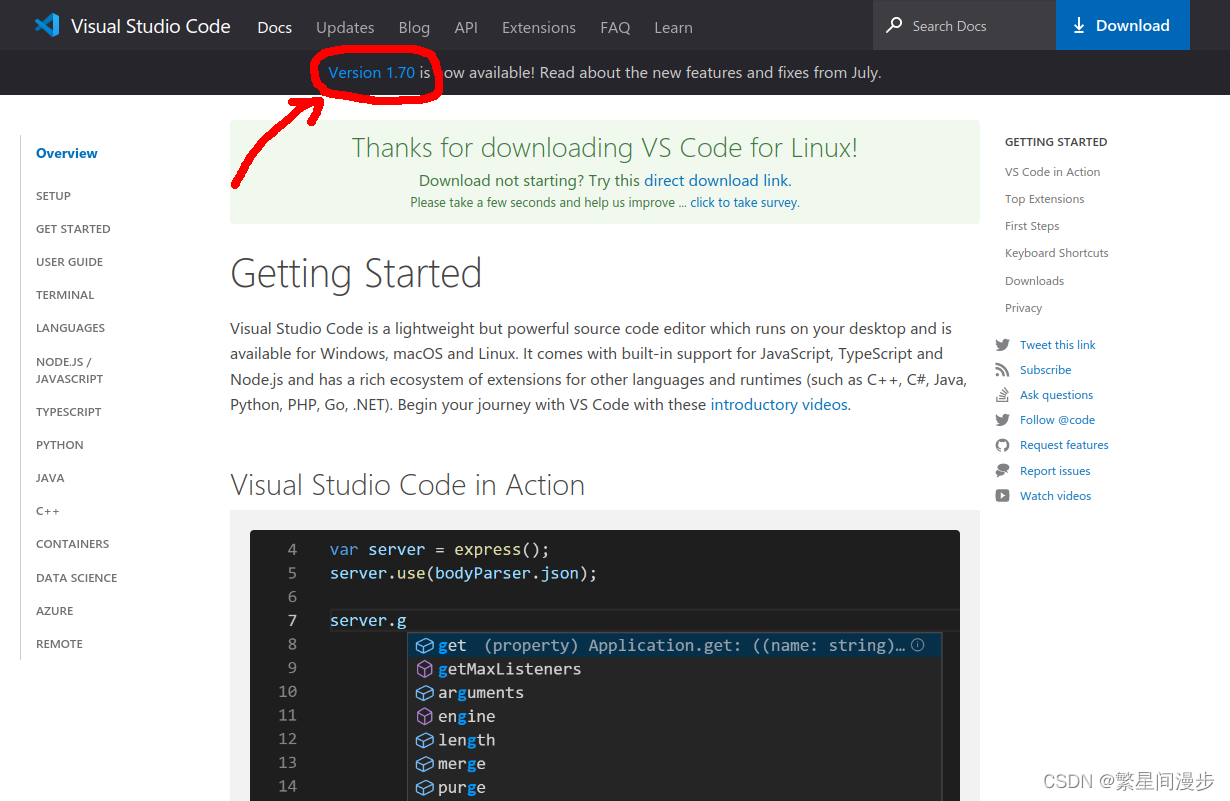
Task: Click the cube icon beside purge
Action: pyautogui.click(x=424, y=788)
